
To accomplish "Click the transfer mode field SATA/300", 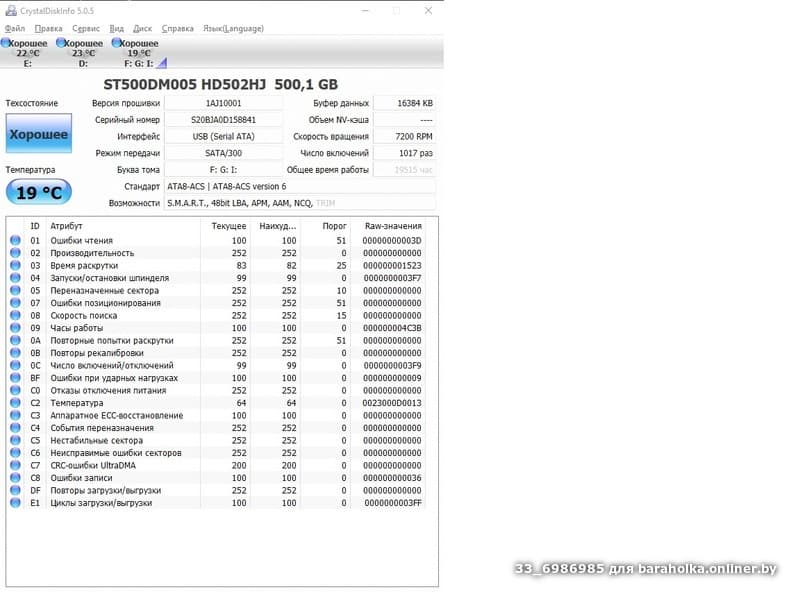I will pos(223,153).
